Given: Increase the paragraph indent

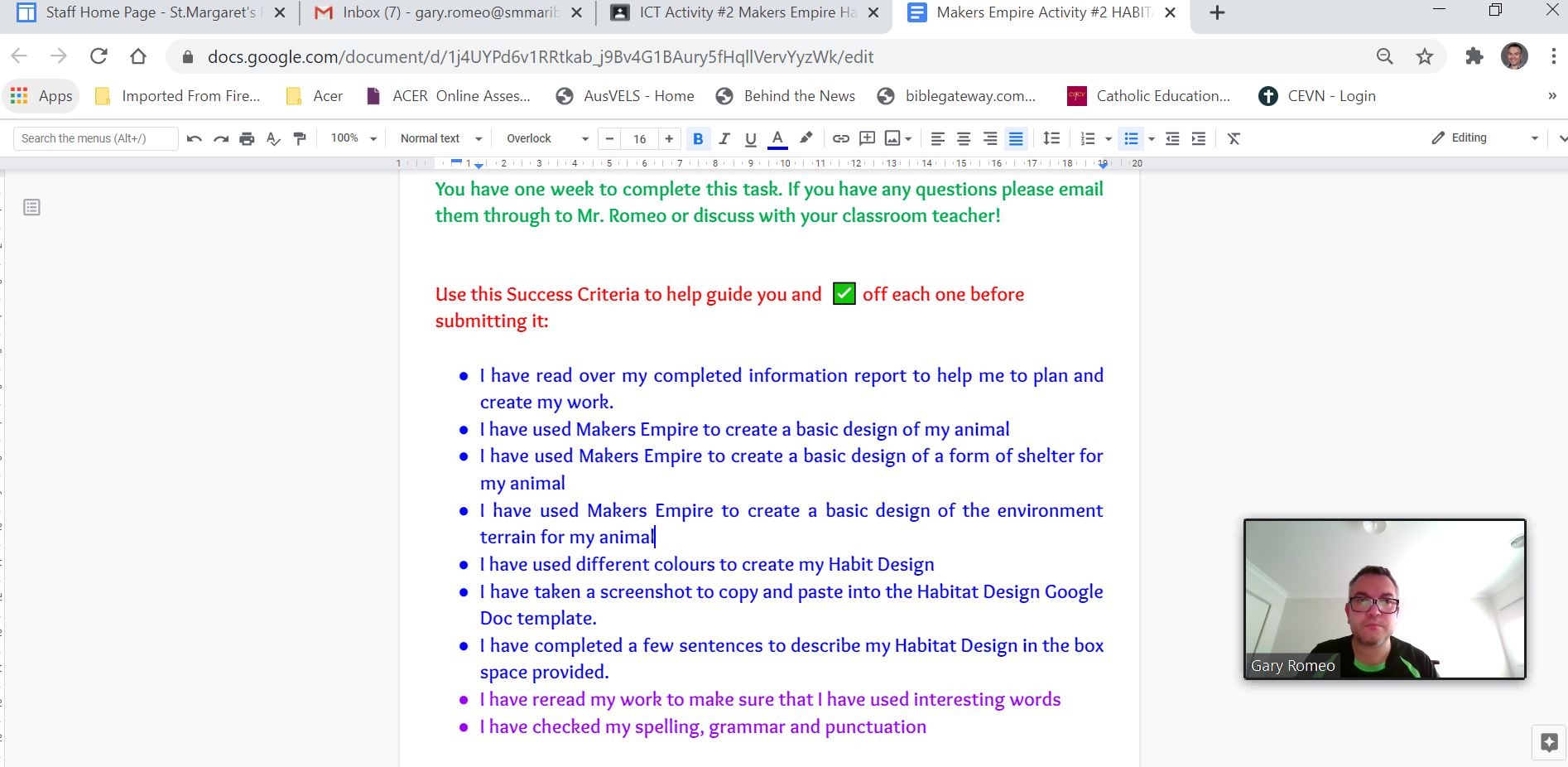Looking at the screenshot, I should (x=1199, y=138).
